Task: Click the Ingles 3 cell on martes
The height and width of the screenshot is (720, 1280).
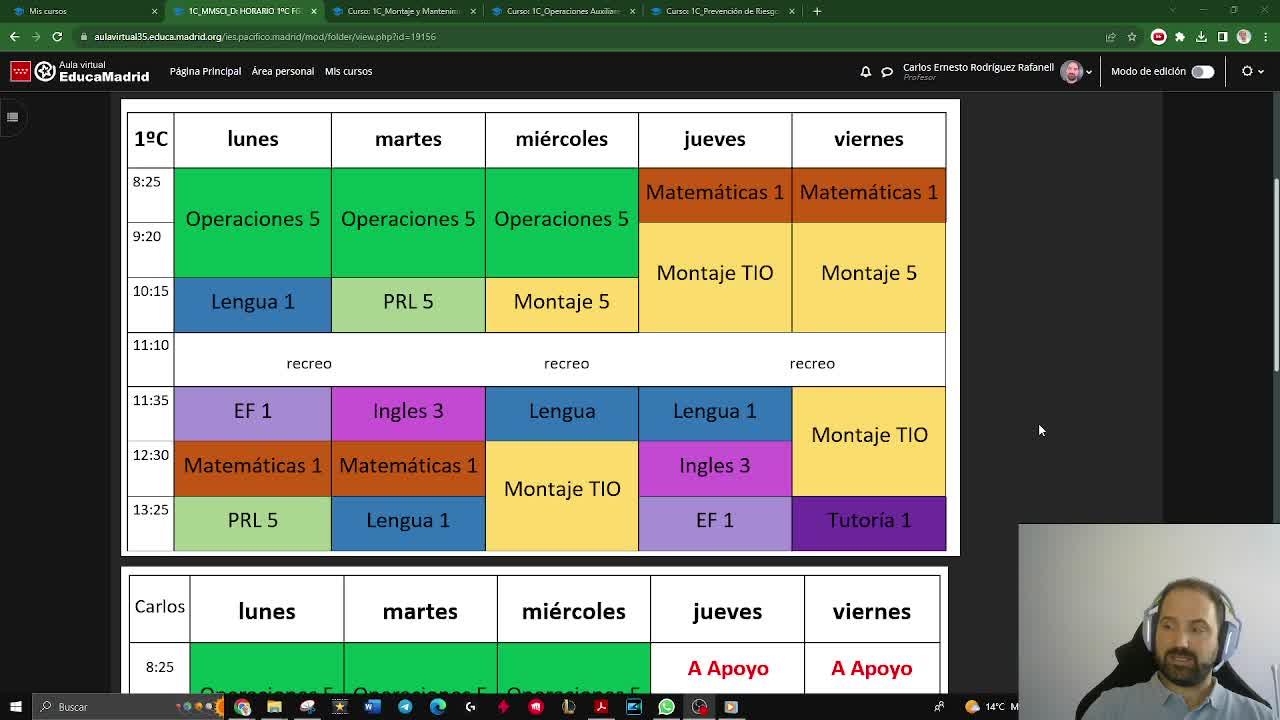Action: coord(408,412)
